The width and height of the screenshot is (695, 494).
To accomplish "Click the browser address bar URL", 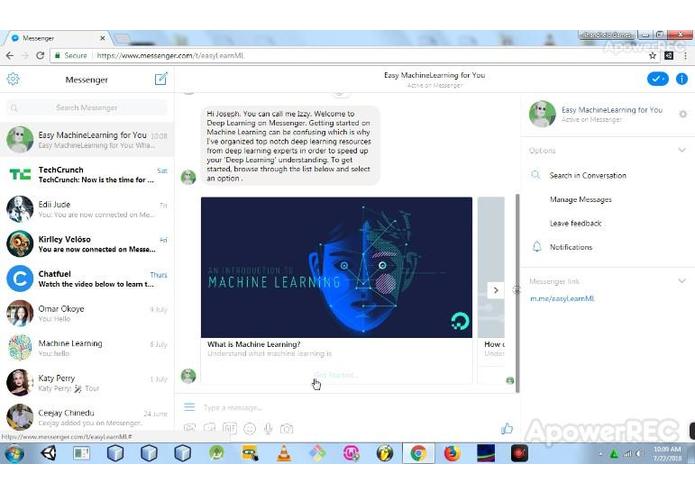I will (170, 55).
